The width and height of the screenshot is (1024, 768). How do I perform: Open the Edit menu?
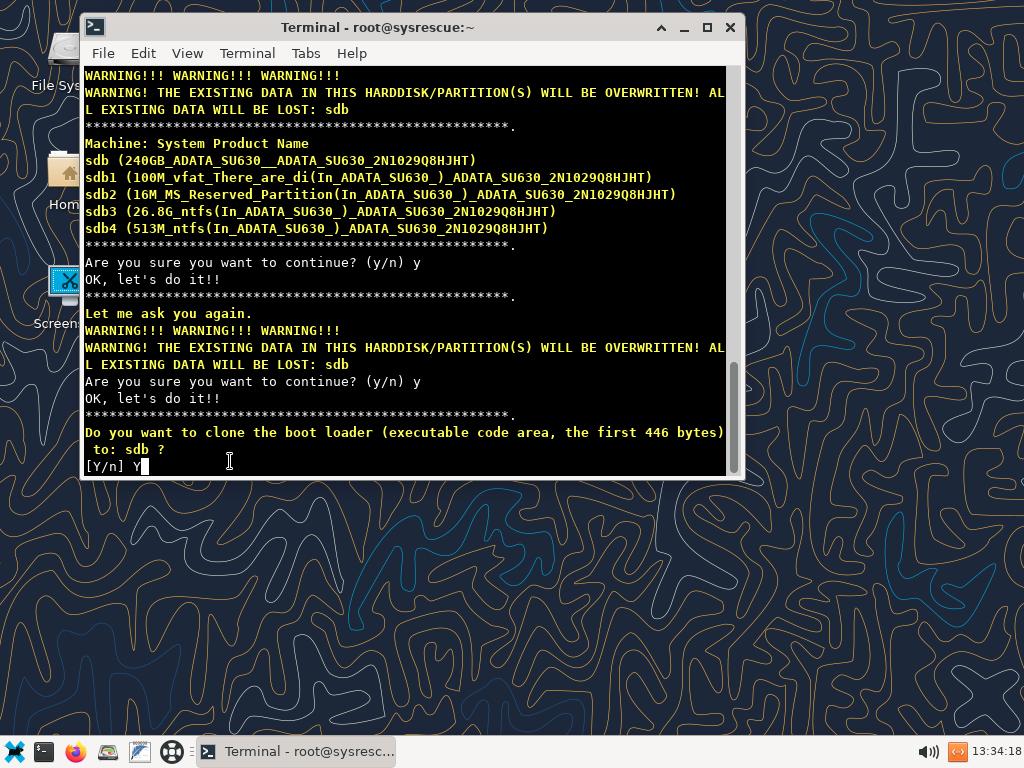(143, 53)
